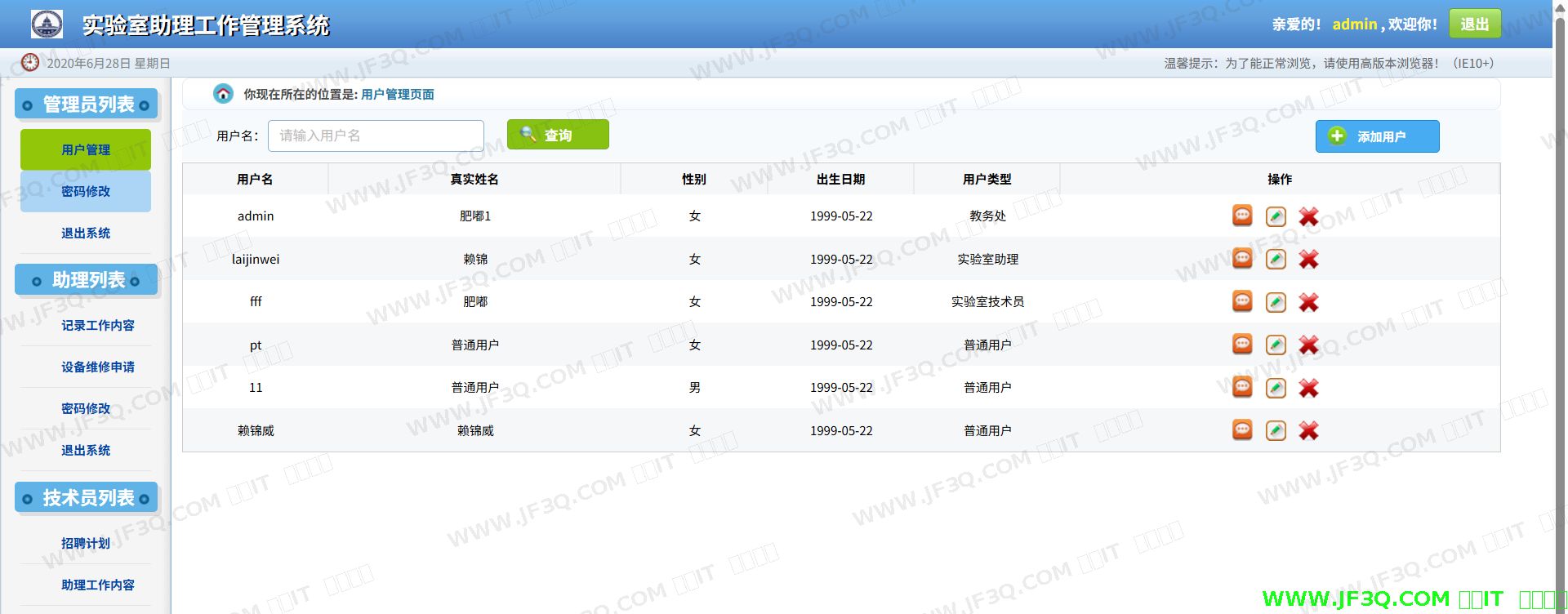The height and width of the screenshot is (614, 1568).
Task: Open 设备维修申请 from sidebar
Action: (x=97, y=367)
